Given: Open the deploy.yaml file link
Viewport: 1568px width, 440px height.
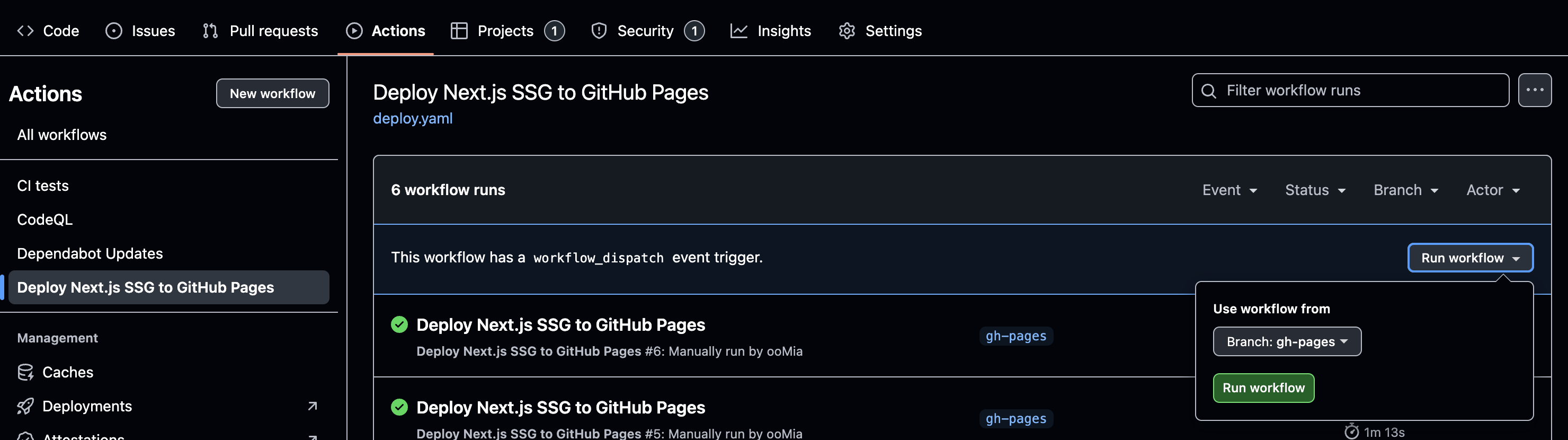Looking at the screenshot, I should (413, 118).
